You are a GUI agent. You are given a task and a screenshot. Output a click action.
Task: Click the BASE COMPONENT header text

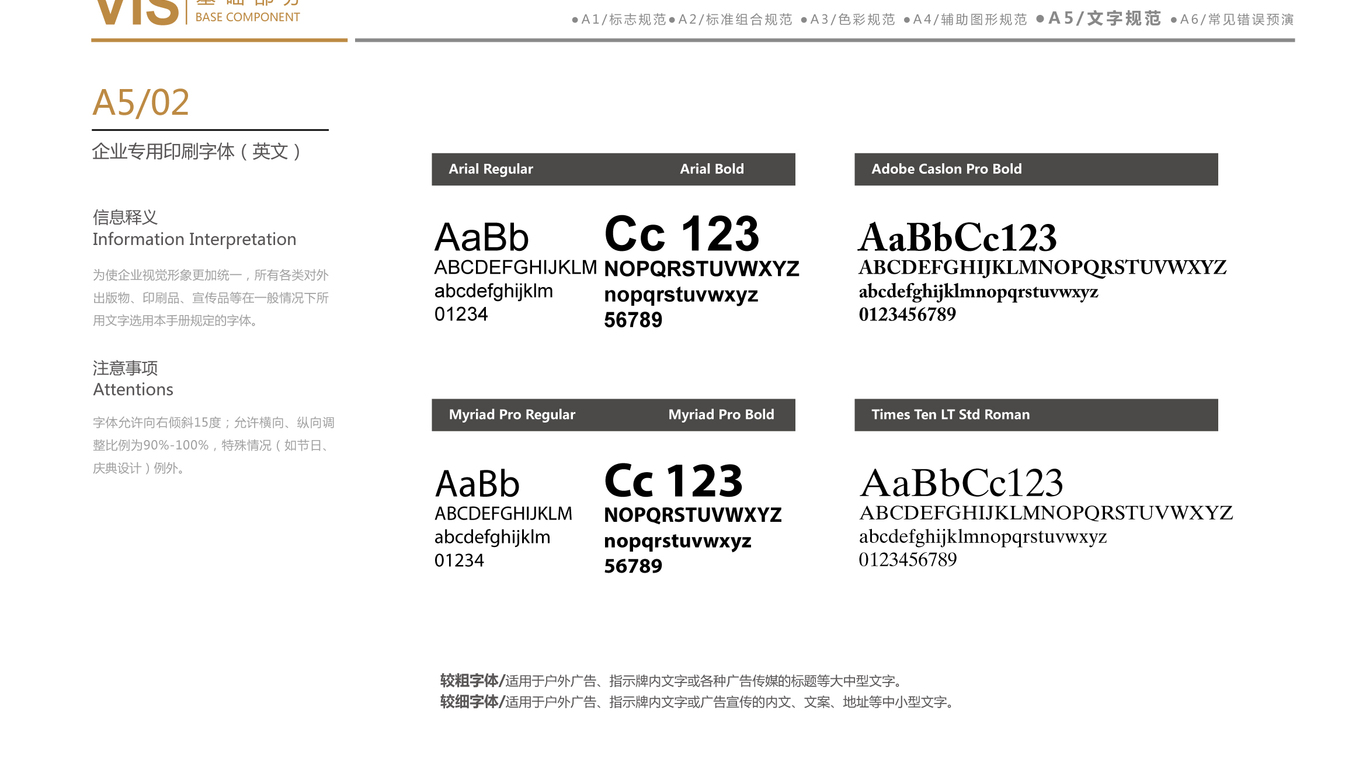(x=248, y=17)
